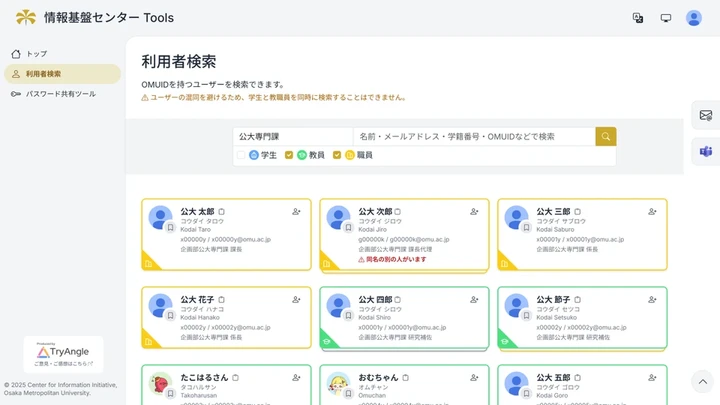This screenshot has height=405, width=720.
Task: Click the 情報基盤センター Tools header title
Action: 109,18
